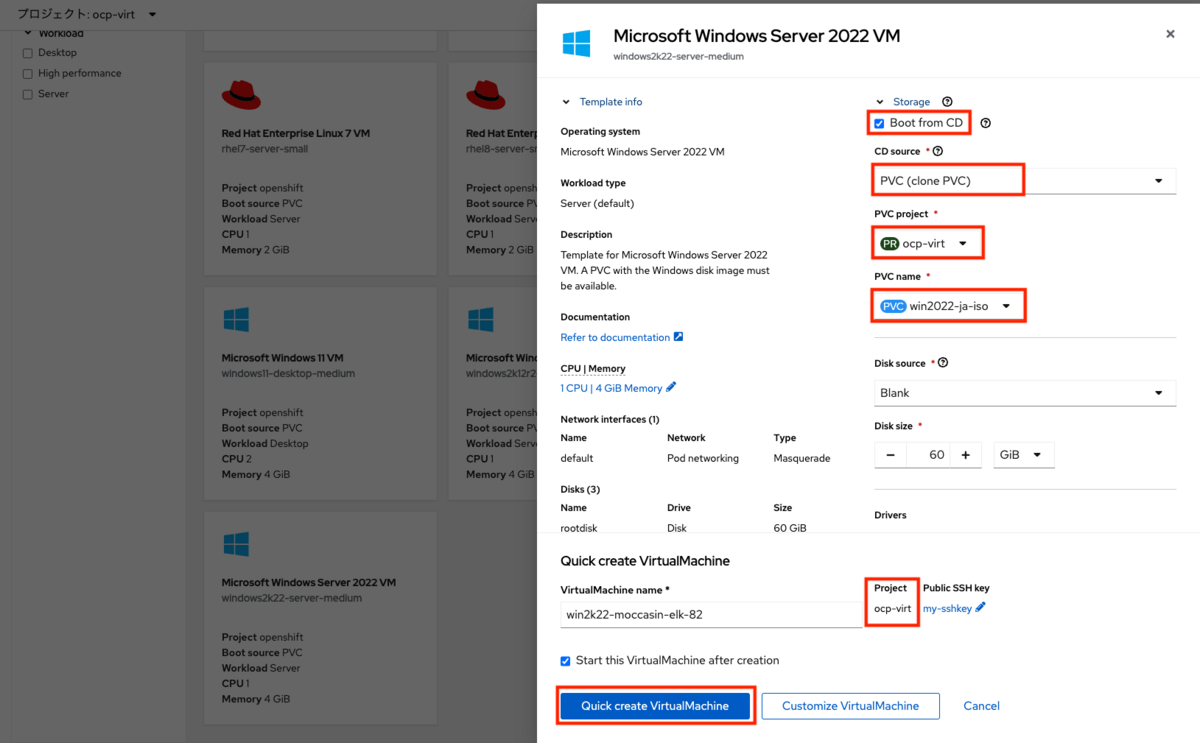Open the Disk source Blank dropdown
Screen dimensions: 1200x743
(1025, 393)
